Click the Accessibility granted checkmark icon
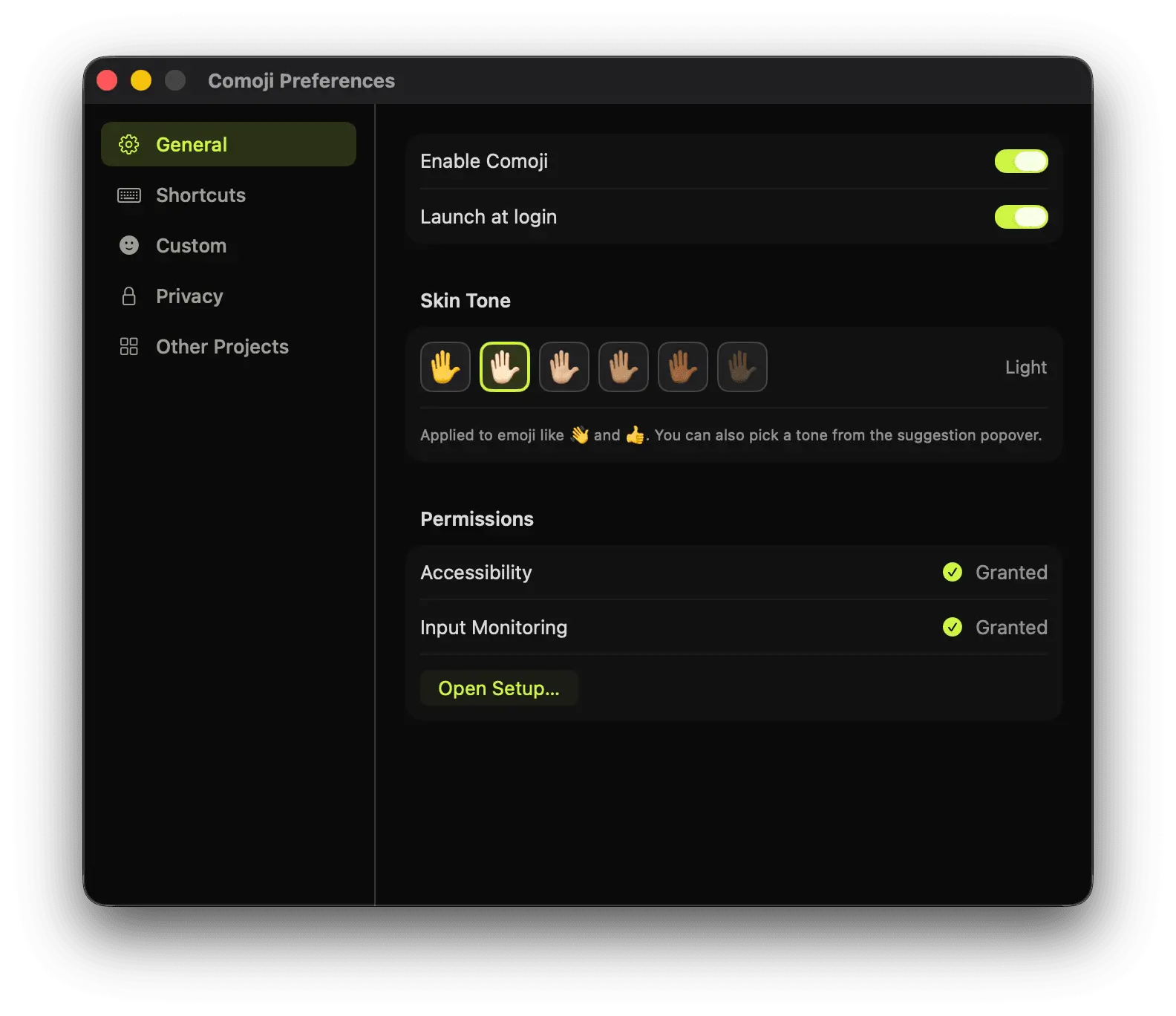1176x1016 pixels. pos(953,572)
